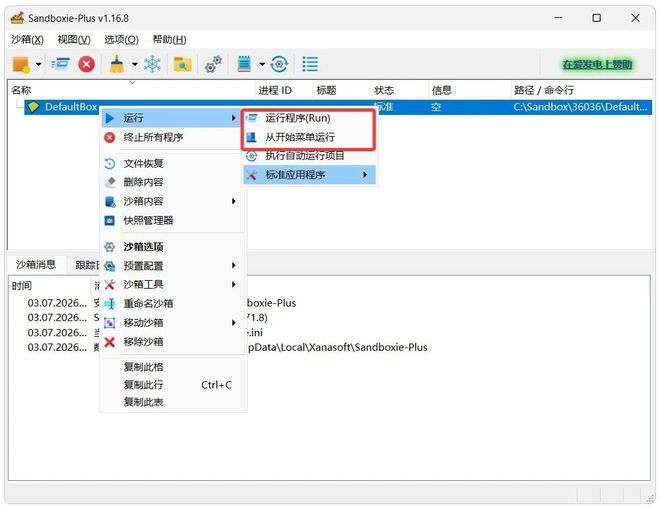Screen dimensions: 660x508
Task: Choose 重命名沙箱 in the context menu
Action: 172,303
